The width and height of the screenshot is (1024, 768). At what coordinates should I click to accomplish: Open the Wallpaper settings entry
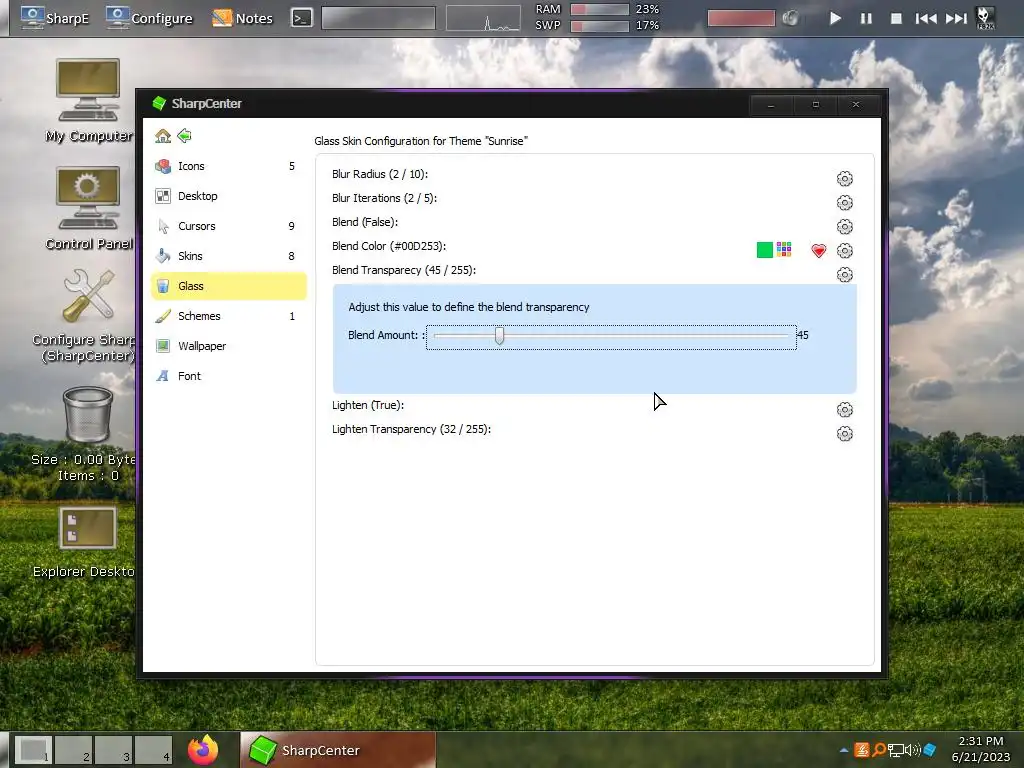click(x=229, y=346)
